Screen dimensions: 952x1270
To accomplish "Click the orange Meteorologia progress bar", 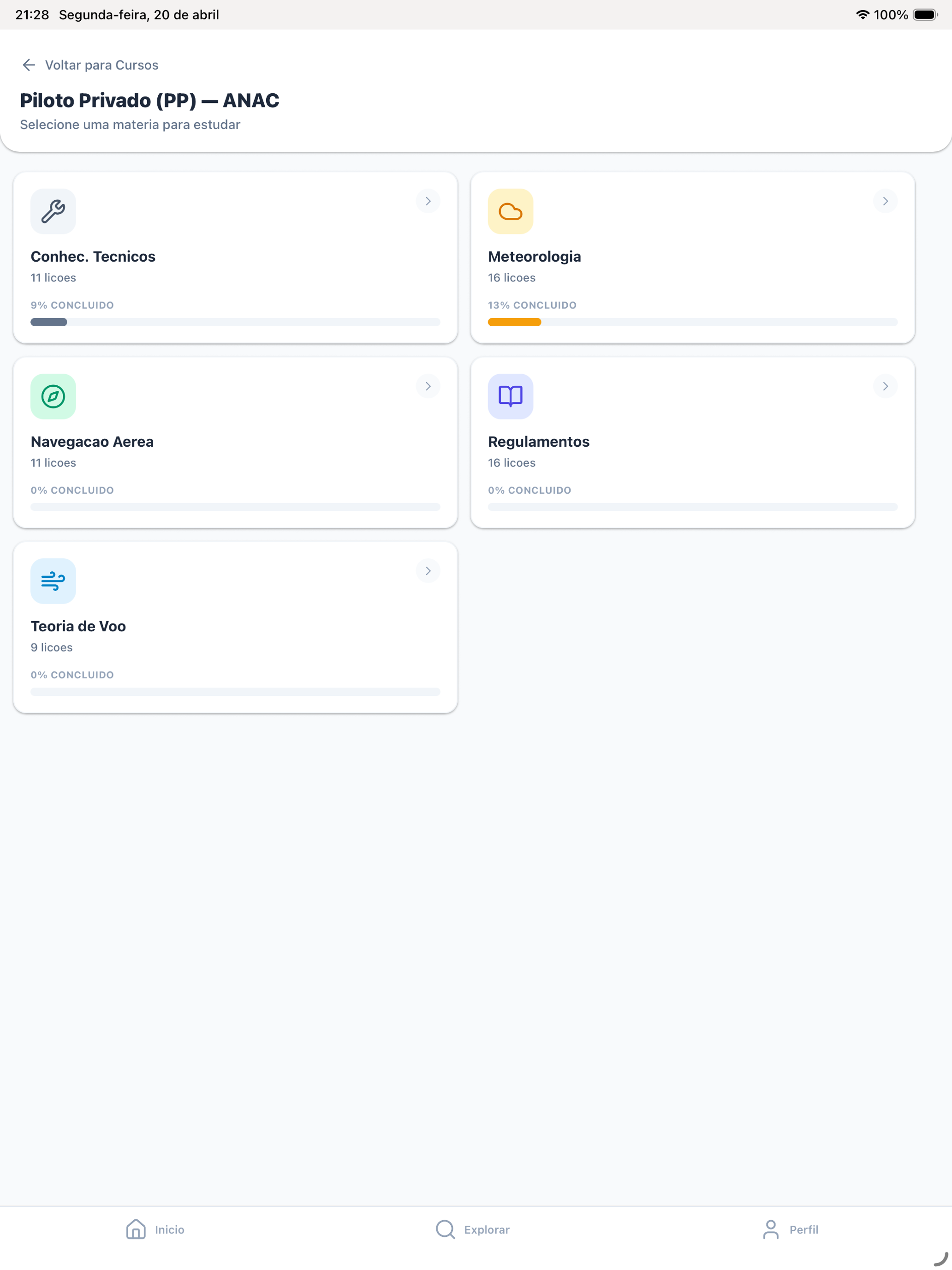I will click(x=693, y=322).
